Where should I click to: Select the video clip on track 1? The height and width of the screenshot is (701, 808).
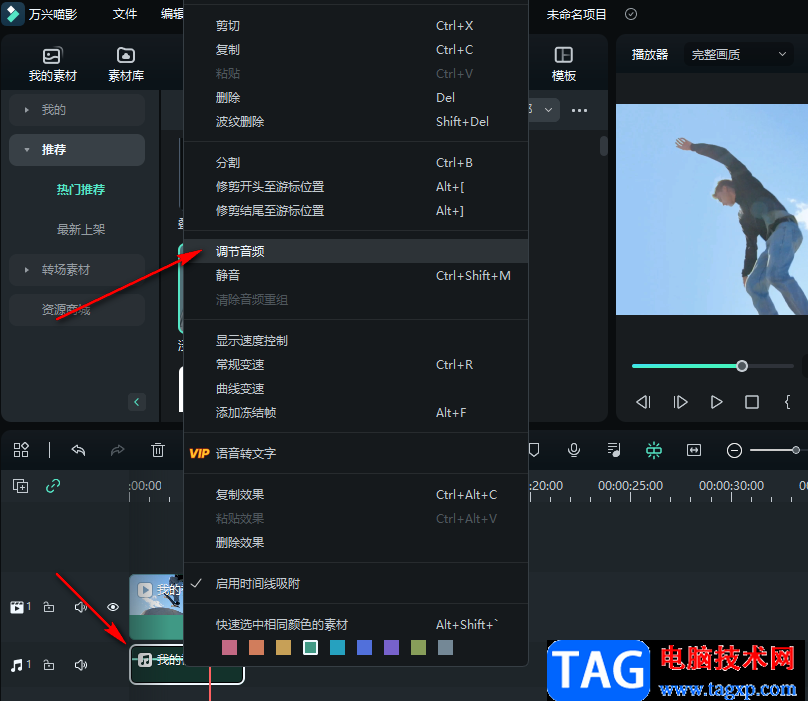coord(156,607)
